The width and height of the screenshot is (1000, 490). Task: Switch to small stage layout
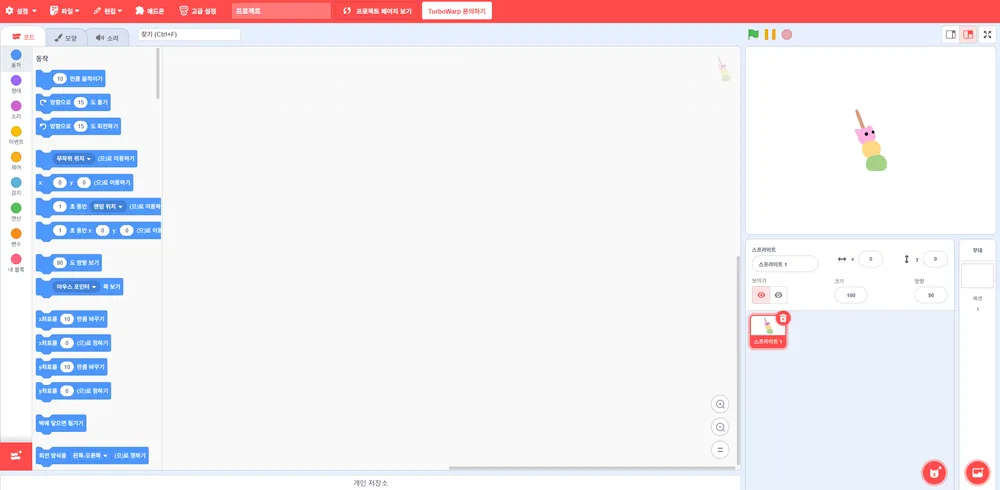click(950, 34)
